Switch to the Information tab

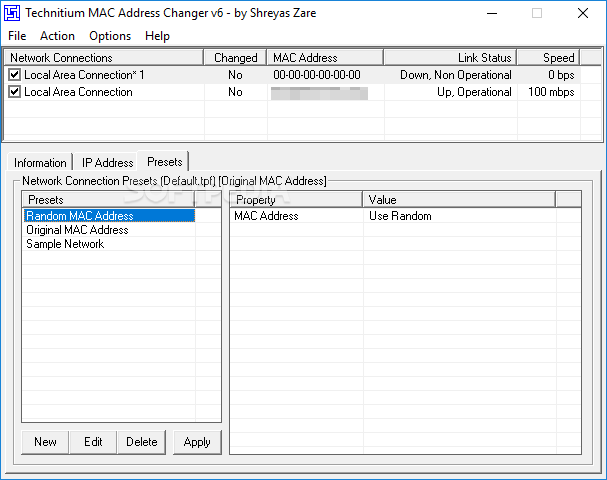(x=40, y=163)
